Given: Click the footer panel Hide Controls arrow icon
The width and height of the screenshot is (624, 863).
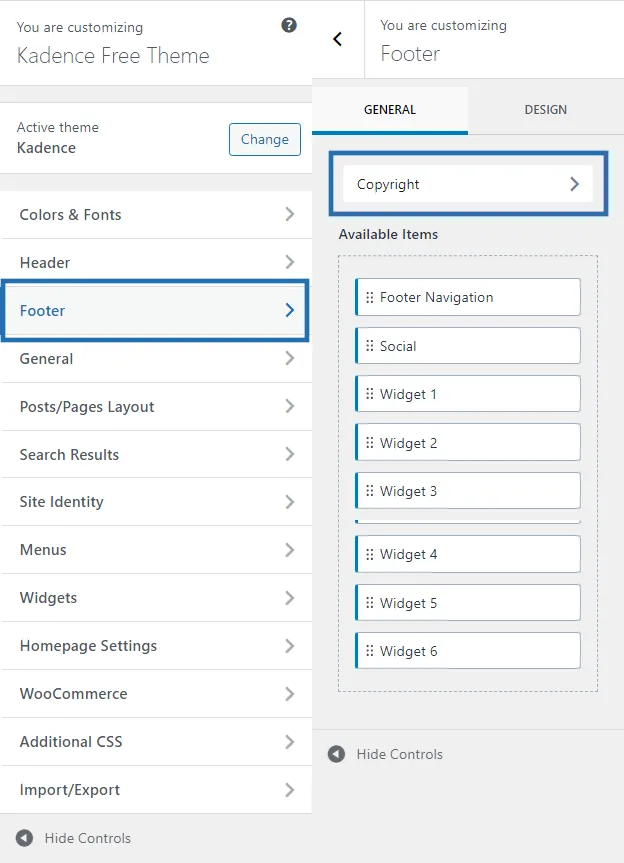Looking at the screenshot, I should (x=337, y=754).
